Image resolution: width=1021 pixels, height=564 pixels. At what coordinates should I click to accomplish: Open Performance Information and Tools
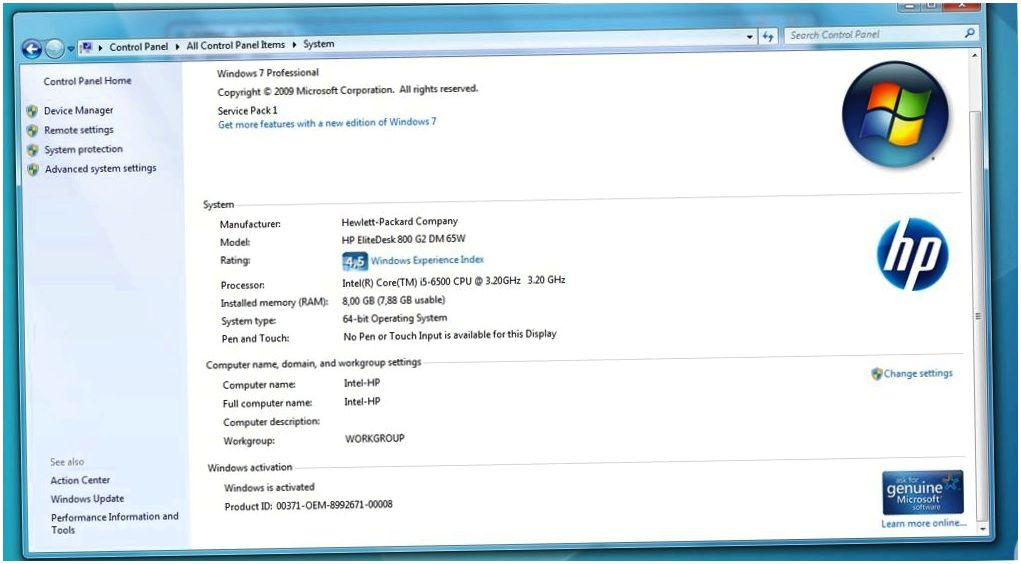[x=115, y=523]
